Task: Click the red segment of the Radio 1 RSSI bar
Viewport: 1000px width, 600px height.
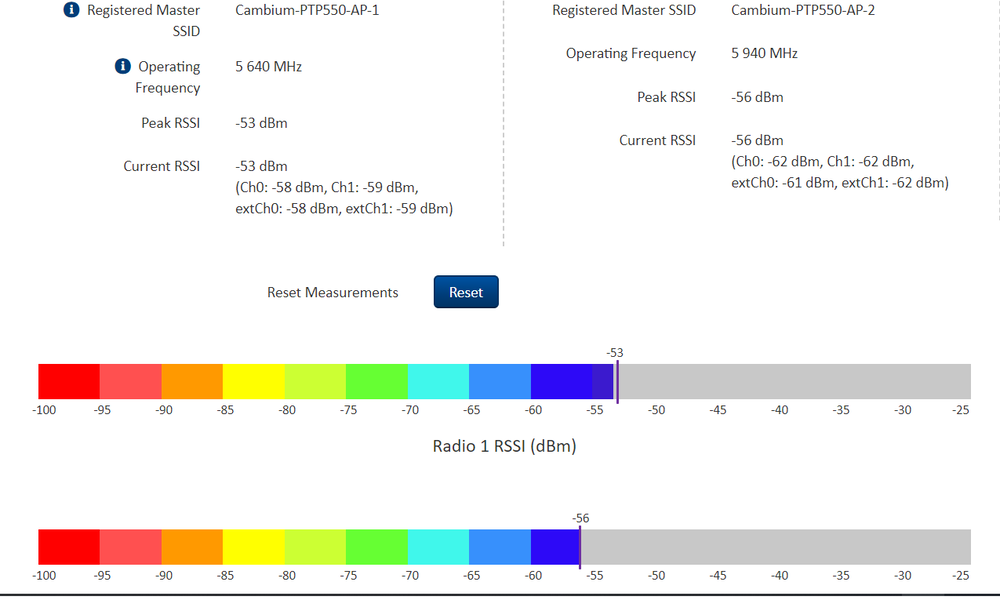Action: coord(67,381)
